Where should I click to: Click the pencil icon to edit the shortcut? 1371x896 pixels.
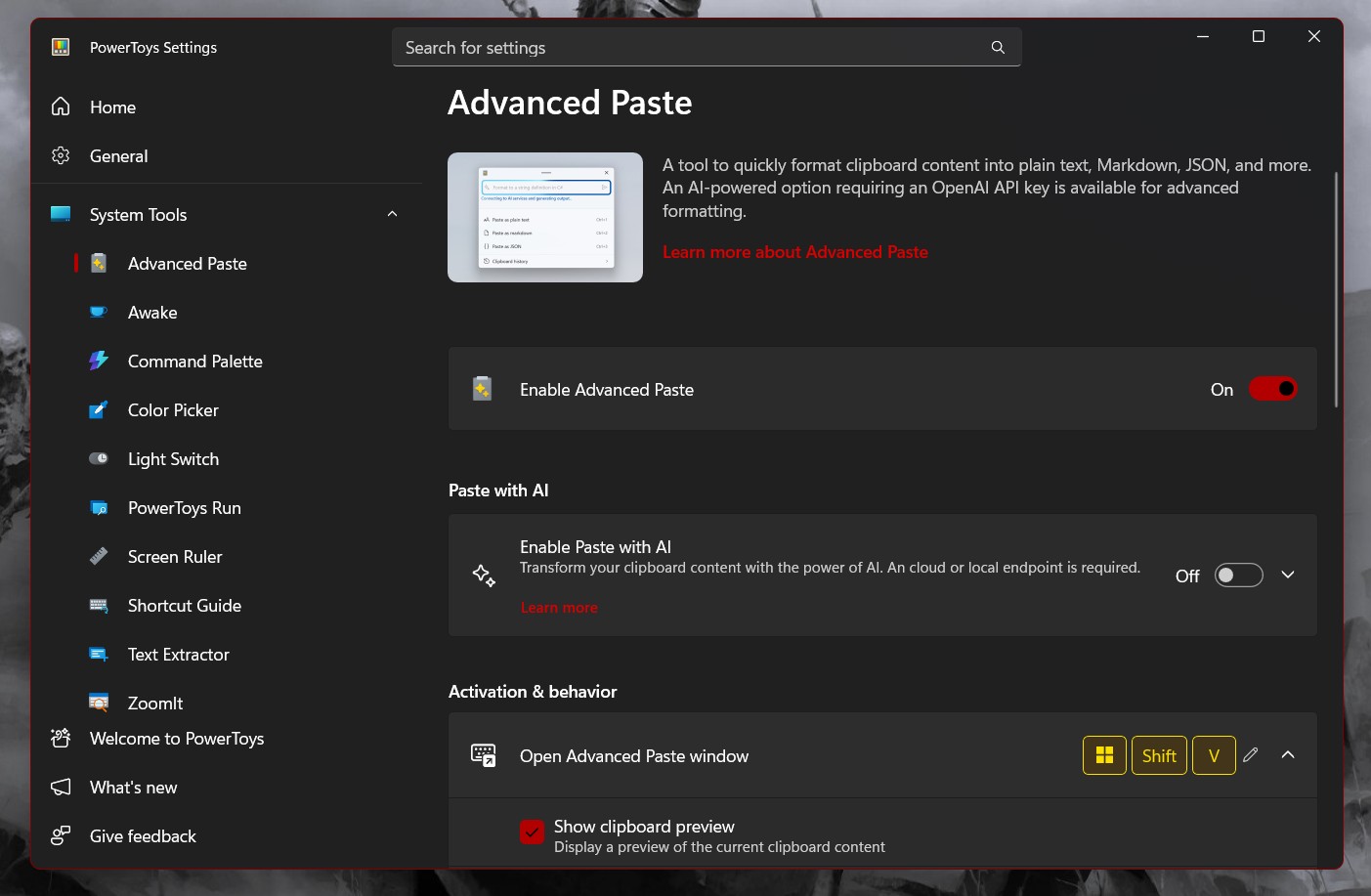click(x=1251, y=754)
